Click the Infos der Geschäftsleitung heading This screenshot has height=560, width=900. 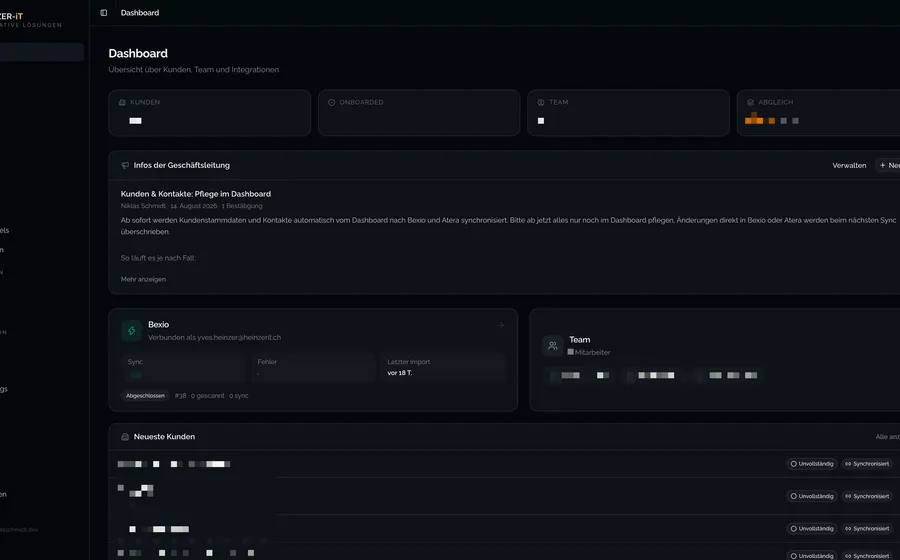[x=181, y=165]
